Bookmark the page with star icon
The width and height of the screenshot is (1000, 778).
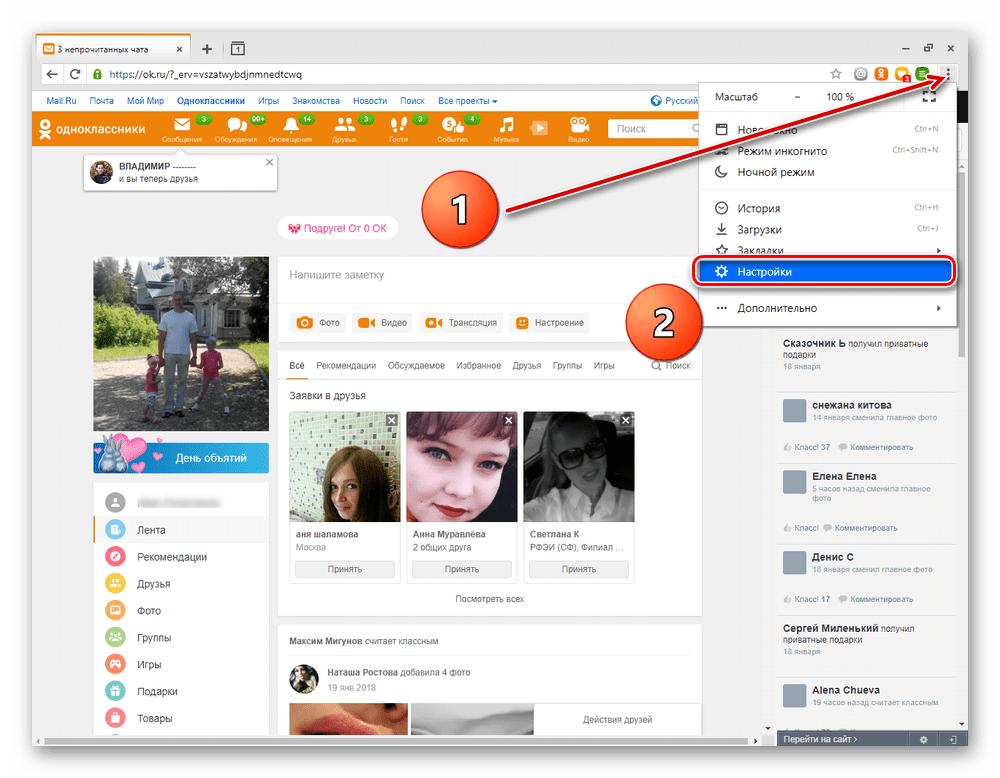click(x=835, y=74)
